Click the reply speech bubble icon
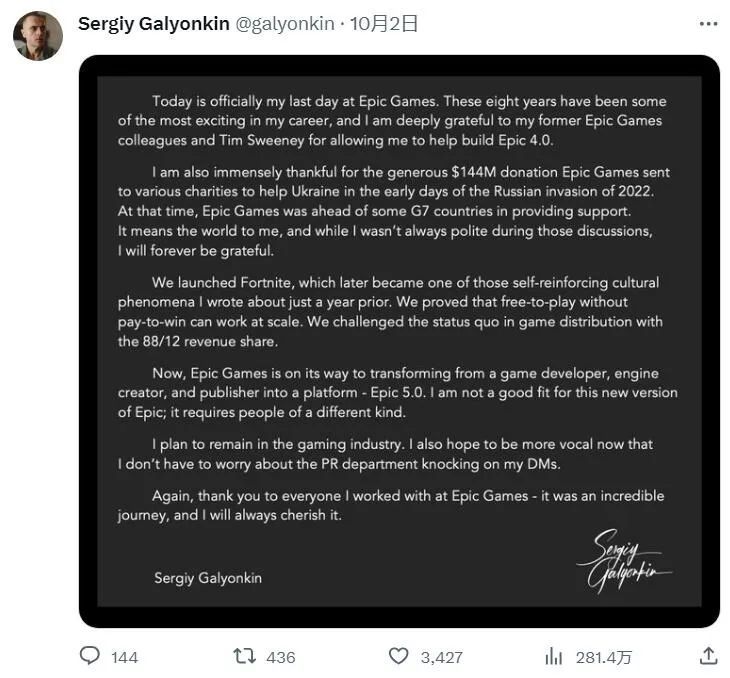This screenshot has width=730, height=678. [x=90, y=656]
